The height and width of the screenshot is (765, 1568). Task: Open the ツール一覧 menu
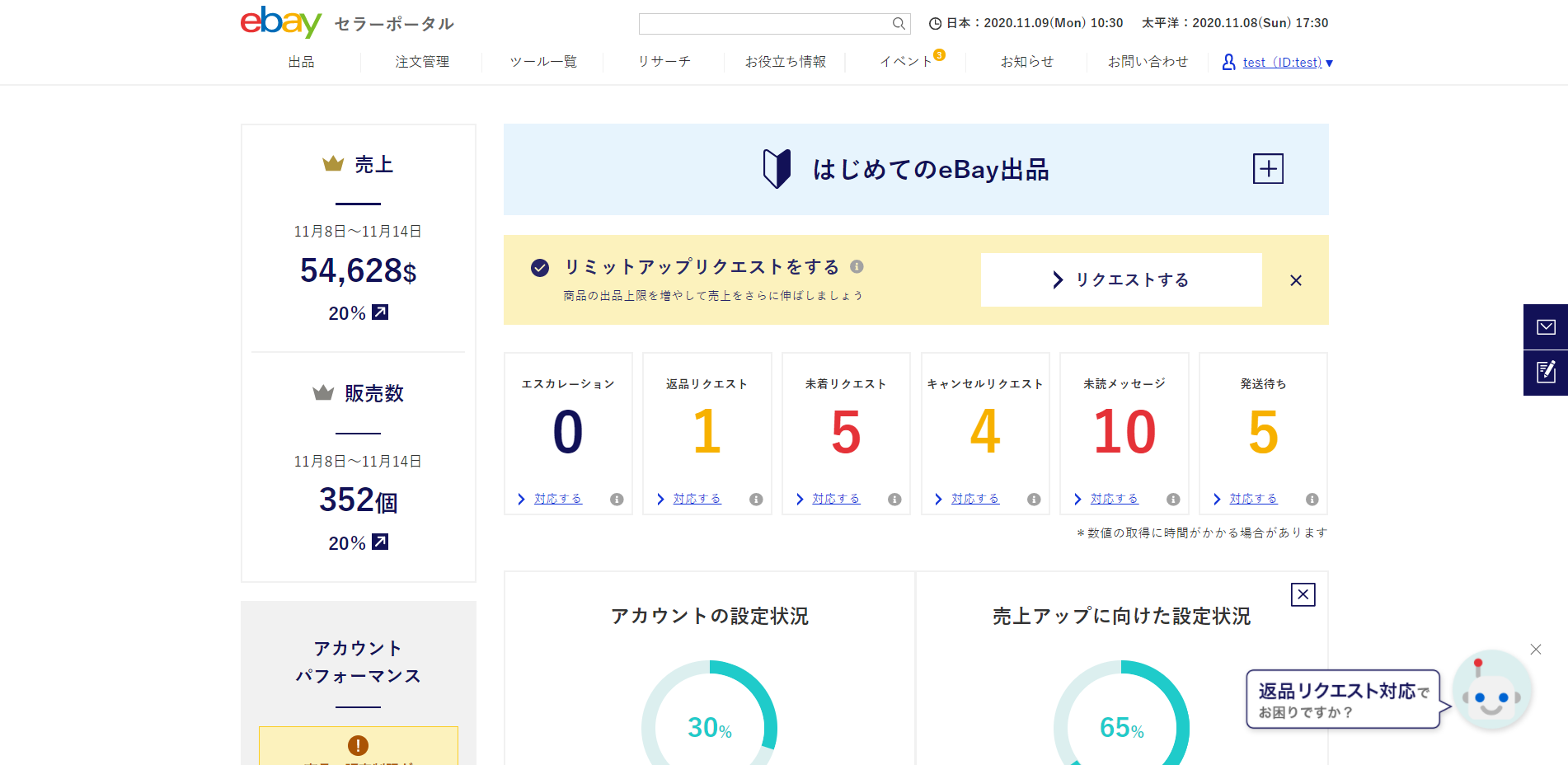coord(543,62)
